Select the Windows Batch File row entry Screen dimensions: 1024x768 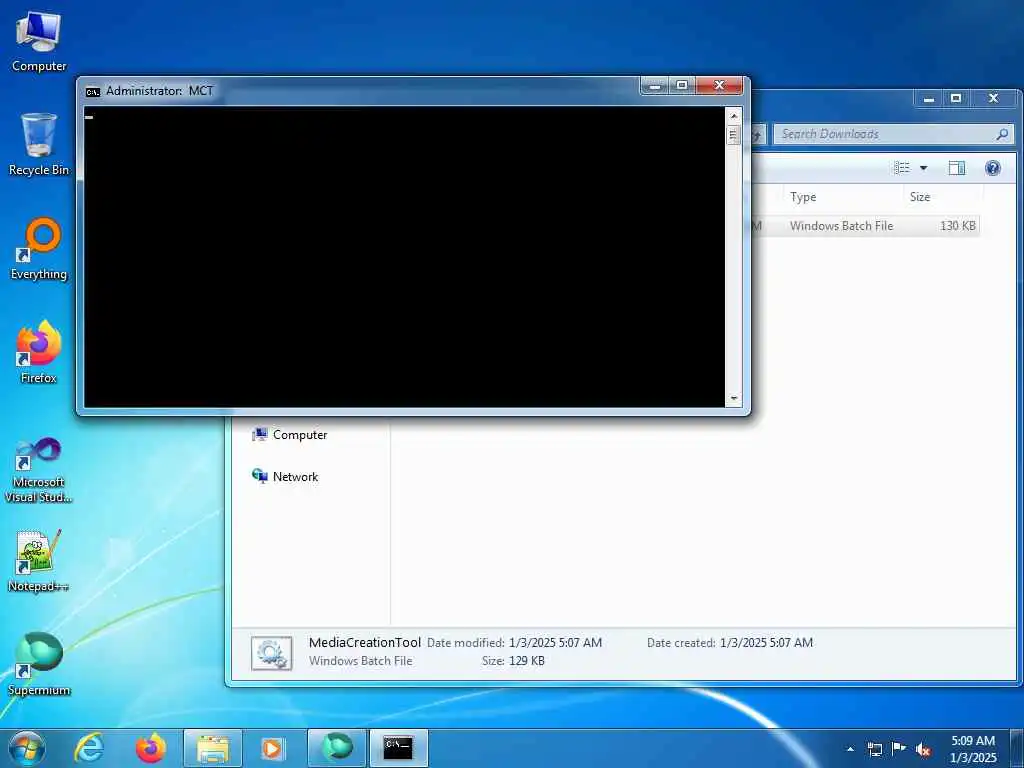tap(841, 225)
